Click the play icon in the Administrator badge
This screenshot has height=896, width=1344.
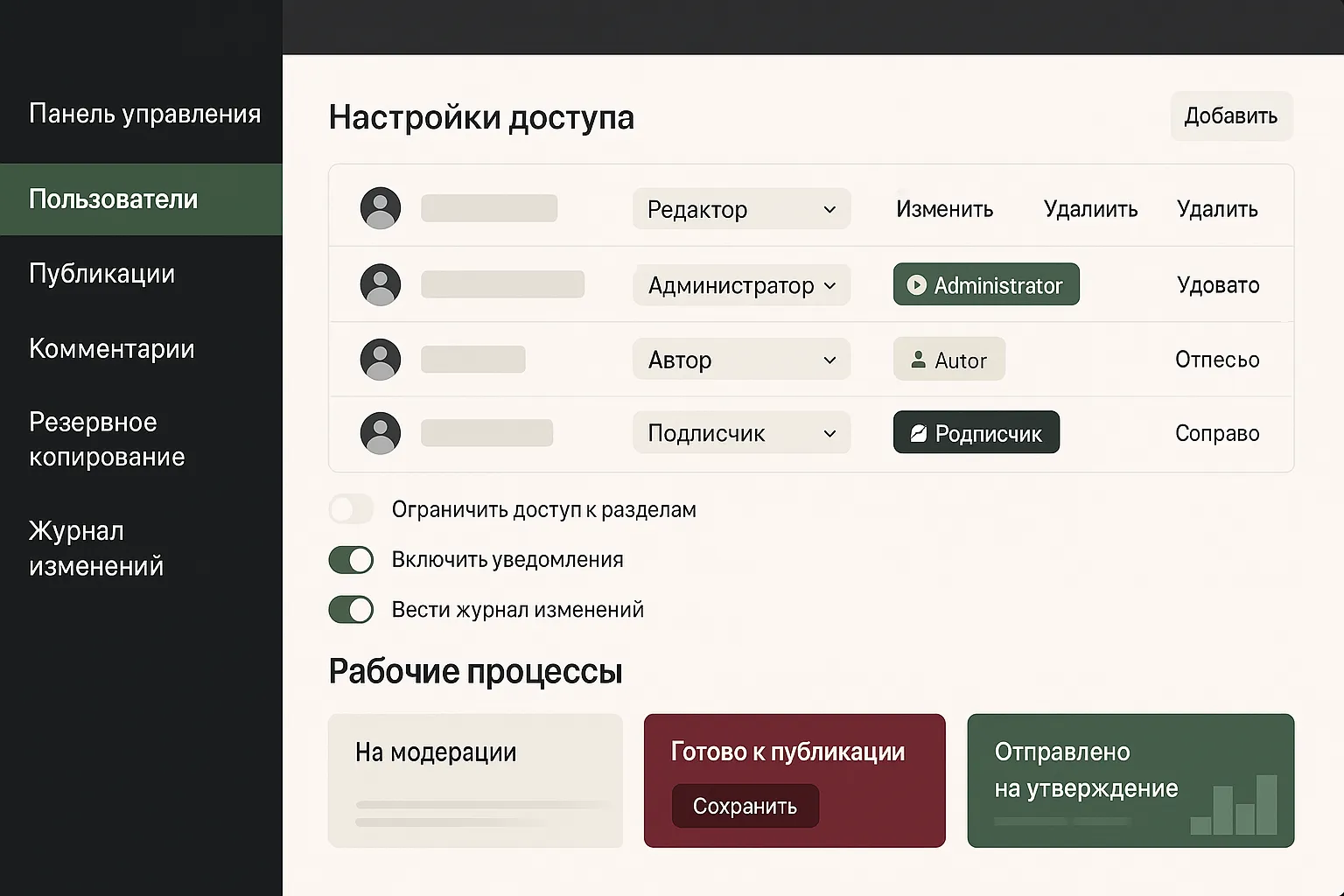(916, 285)
